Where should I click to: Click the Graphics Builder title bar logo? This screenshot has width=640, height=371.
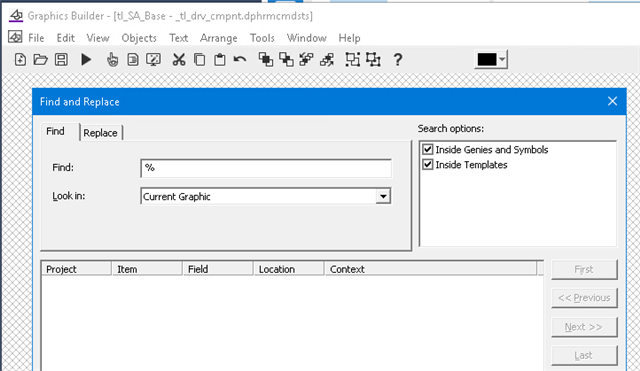(x=16, y=16)
